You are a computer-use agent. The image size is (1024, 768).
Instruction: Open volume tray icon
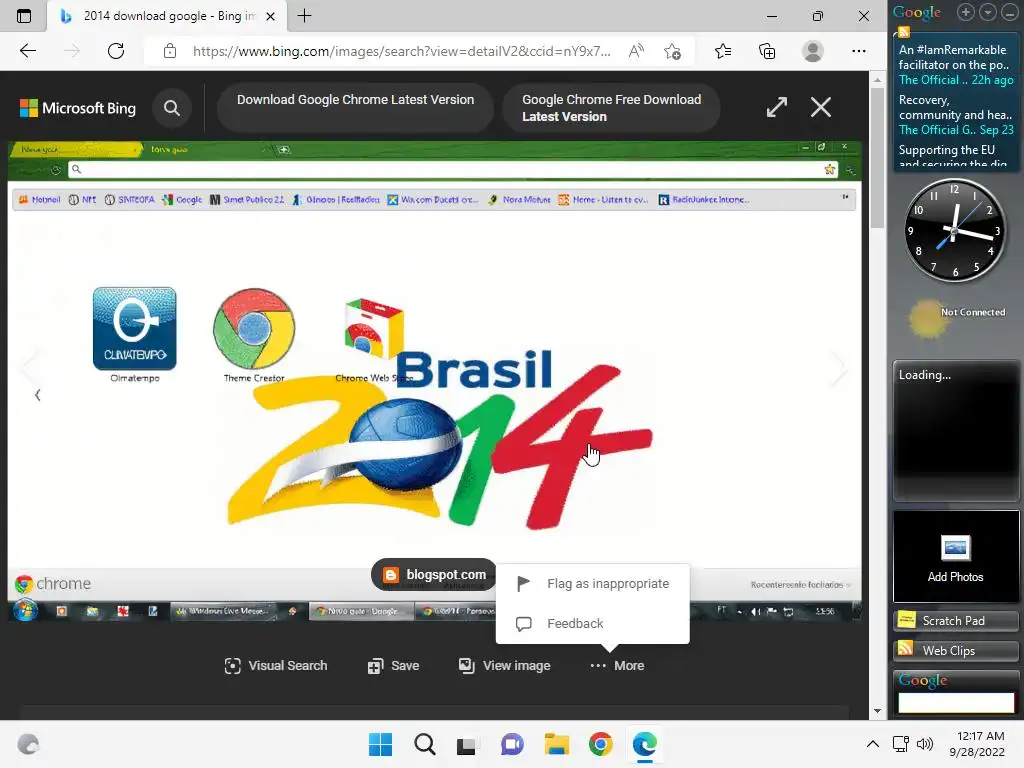tap(925, 744)
